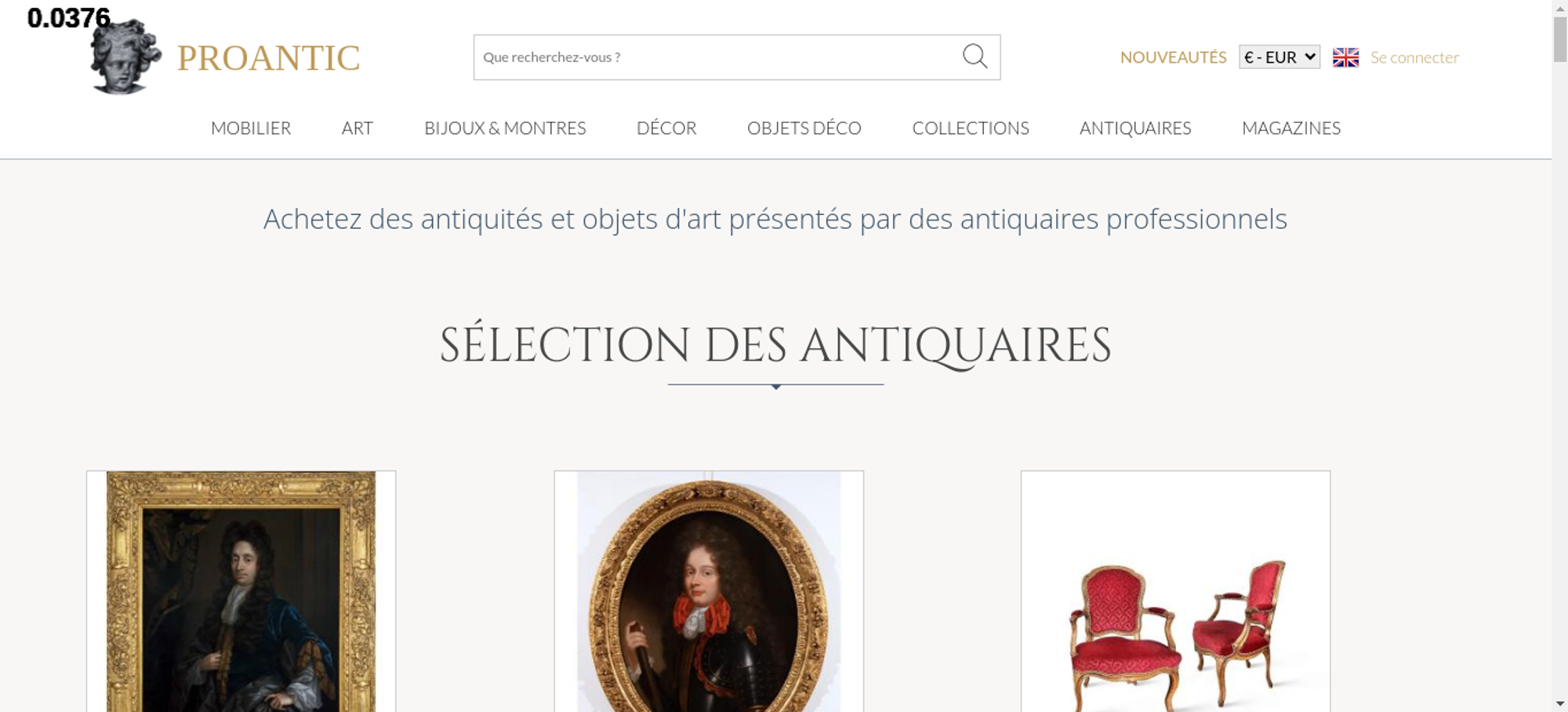Open the ART menu

click(358, 128)
